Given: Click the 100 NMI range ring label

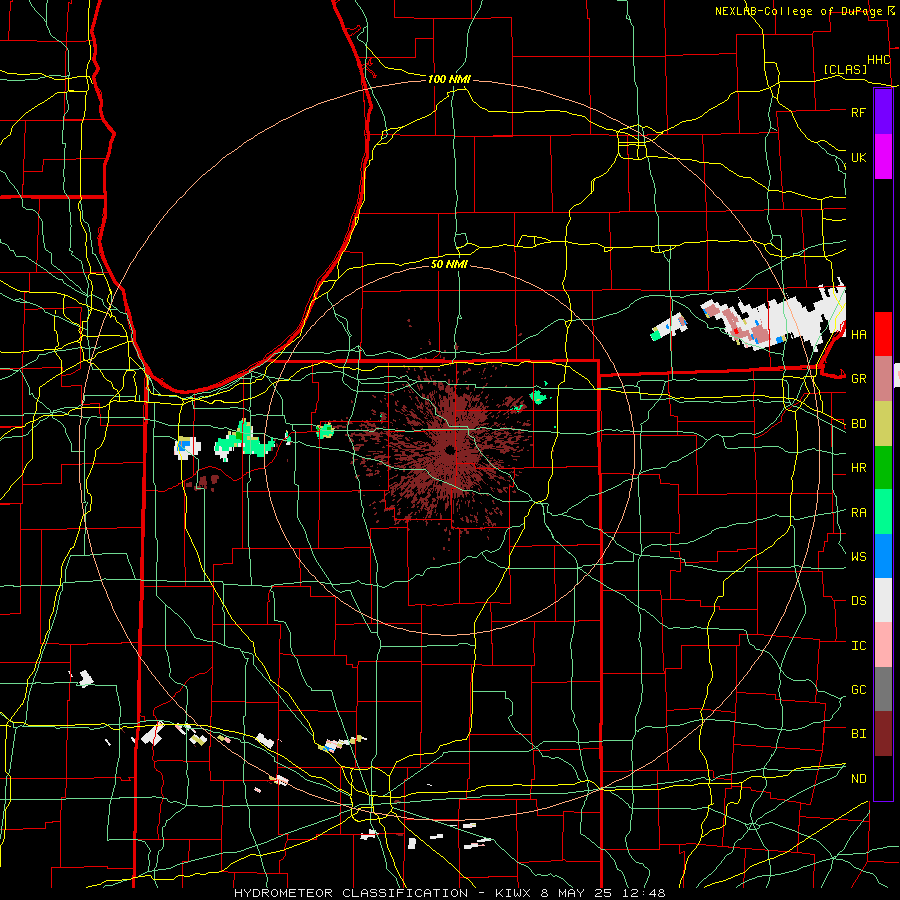Looking at the screenshot, I should tap(449, 79).
